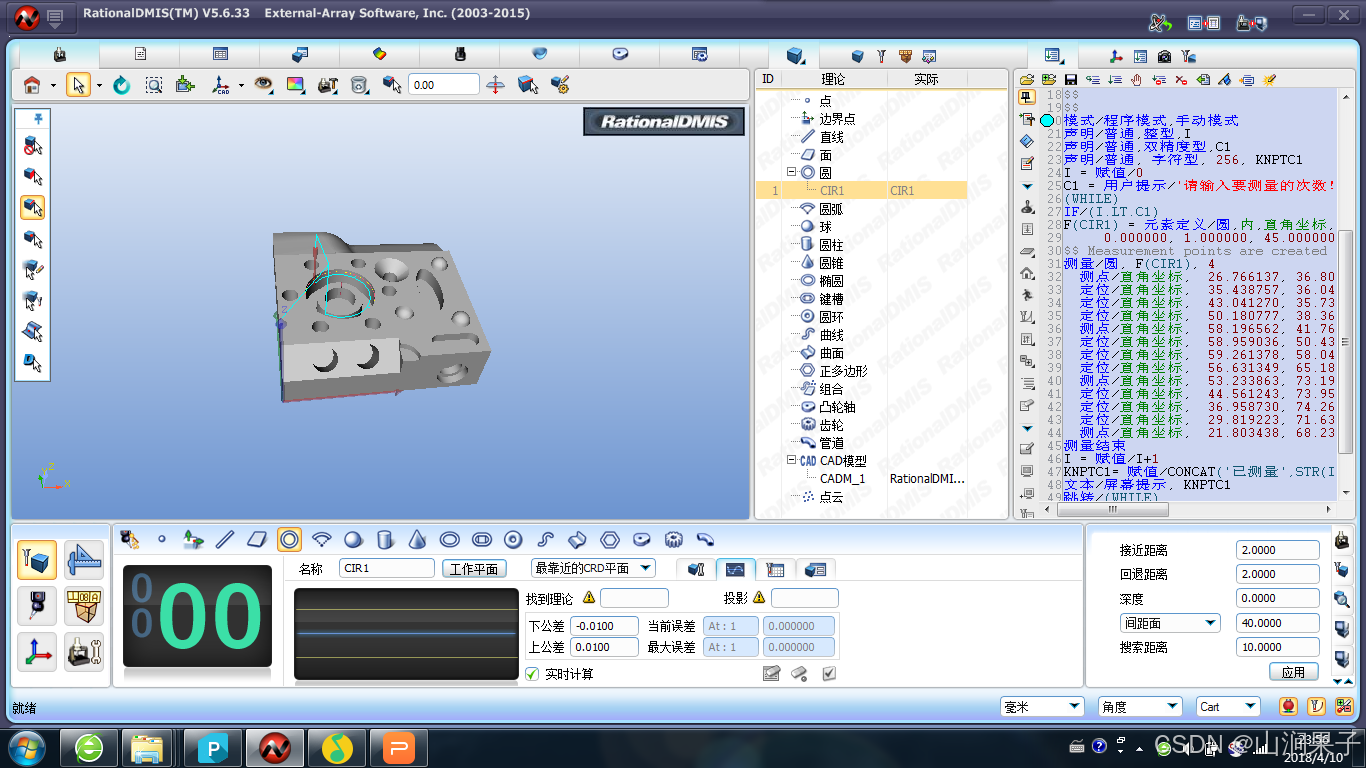Click the 名称 CIR1 name field
This screenshot has height=768, width=1366.
(x=386, y=568)
